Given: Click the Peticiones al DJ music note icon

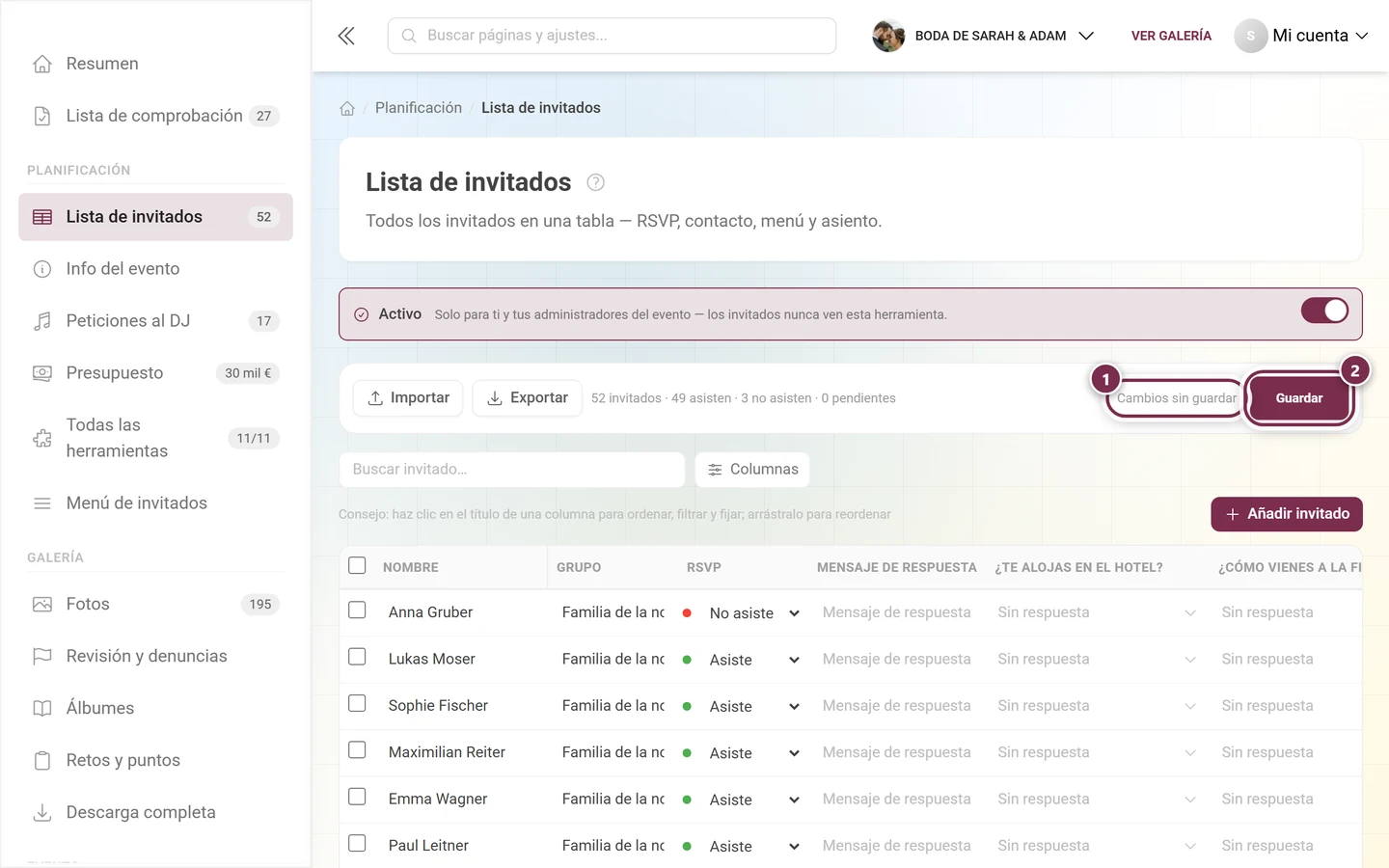Looking at the screenshot, I should (42, 321).
